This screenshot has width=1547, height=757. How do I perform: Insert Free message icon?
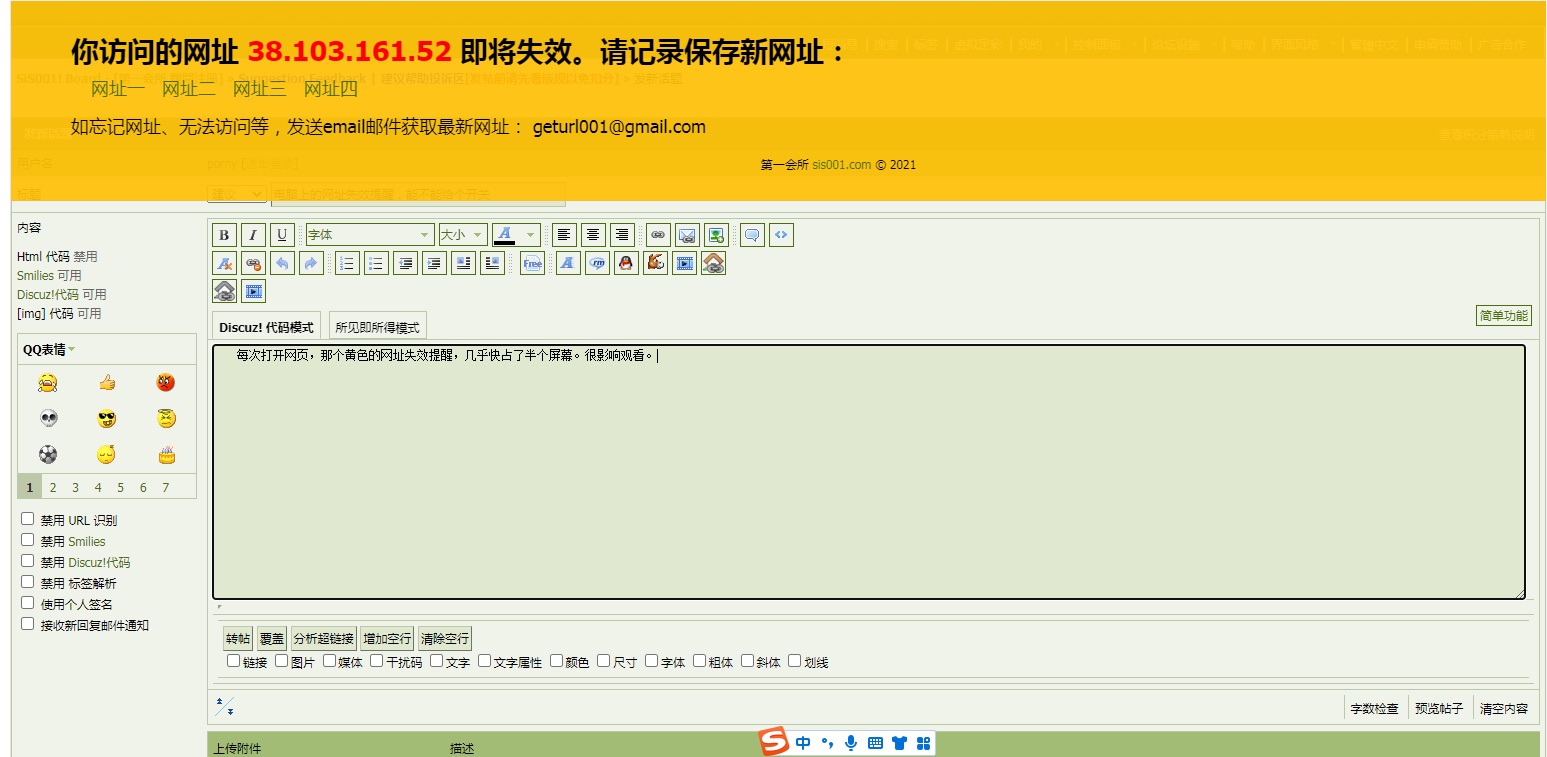pos(533,263)
